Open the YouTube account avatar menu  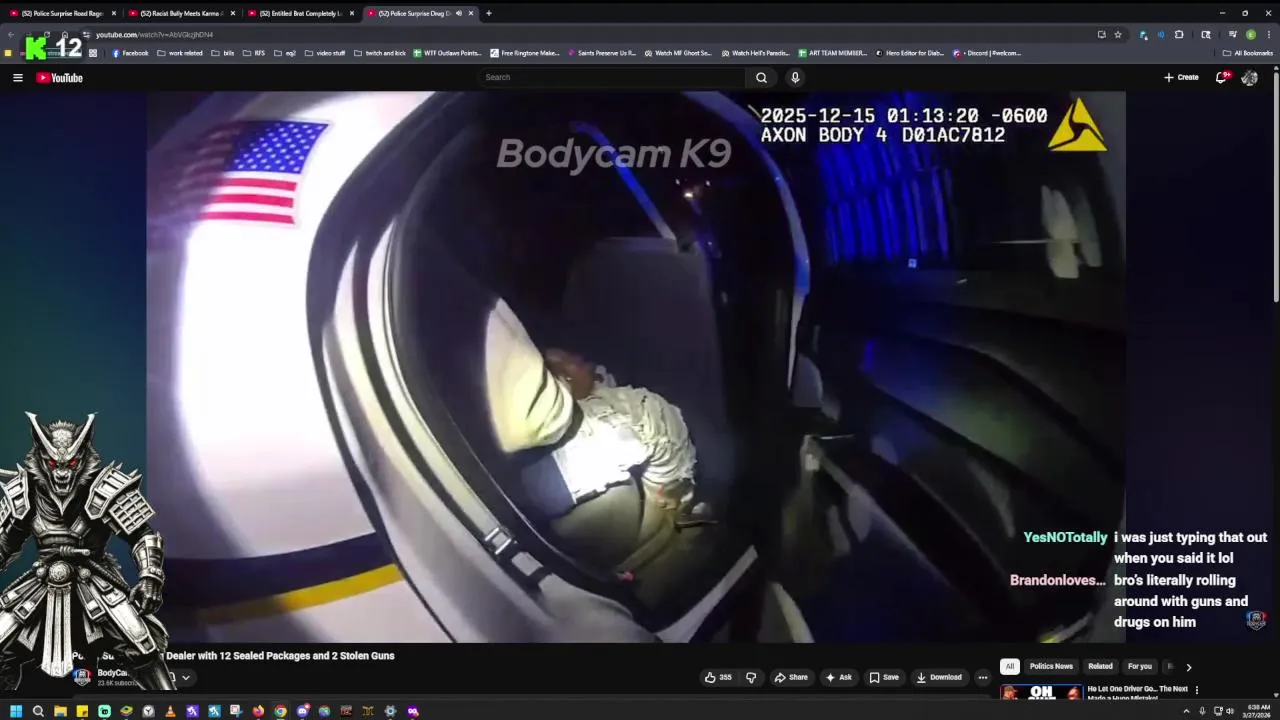pos(1249,77)
